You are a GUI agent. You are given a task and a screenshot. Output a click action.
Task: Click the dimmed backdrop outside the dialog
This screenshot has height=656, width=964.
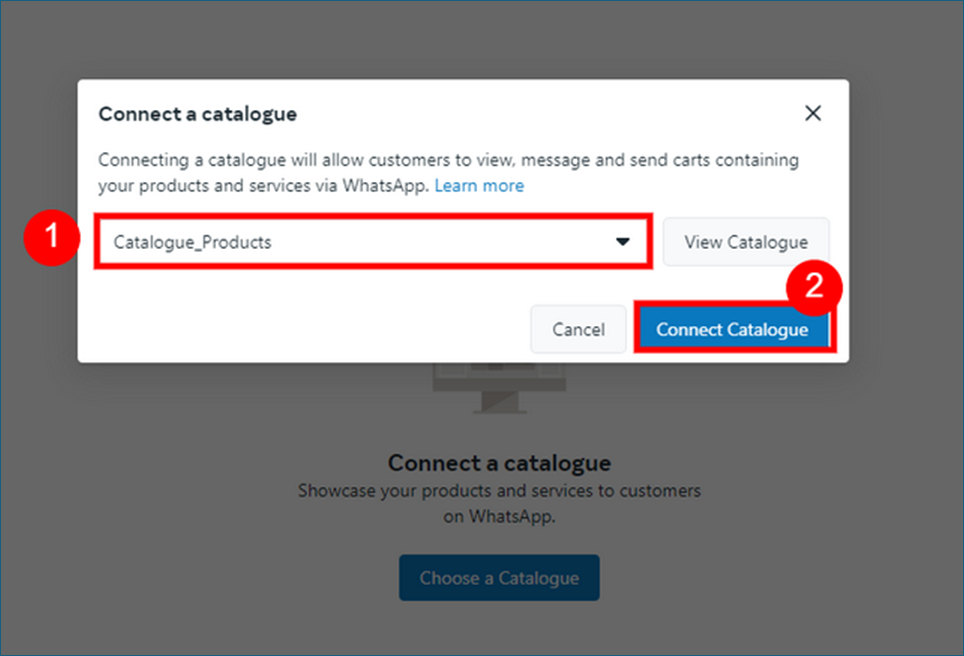click(200, 500)
